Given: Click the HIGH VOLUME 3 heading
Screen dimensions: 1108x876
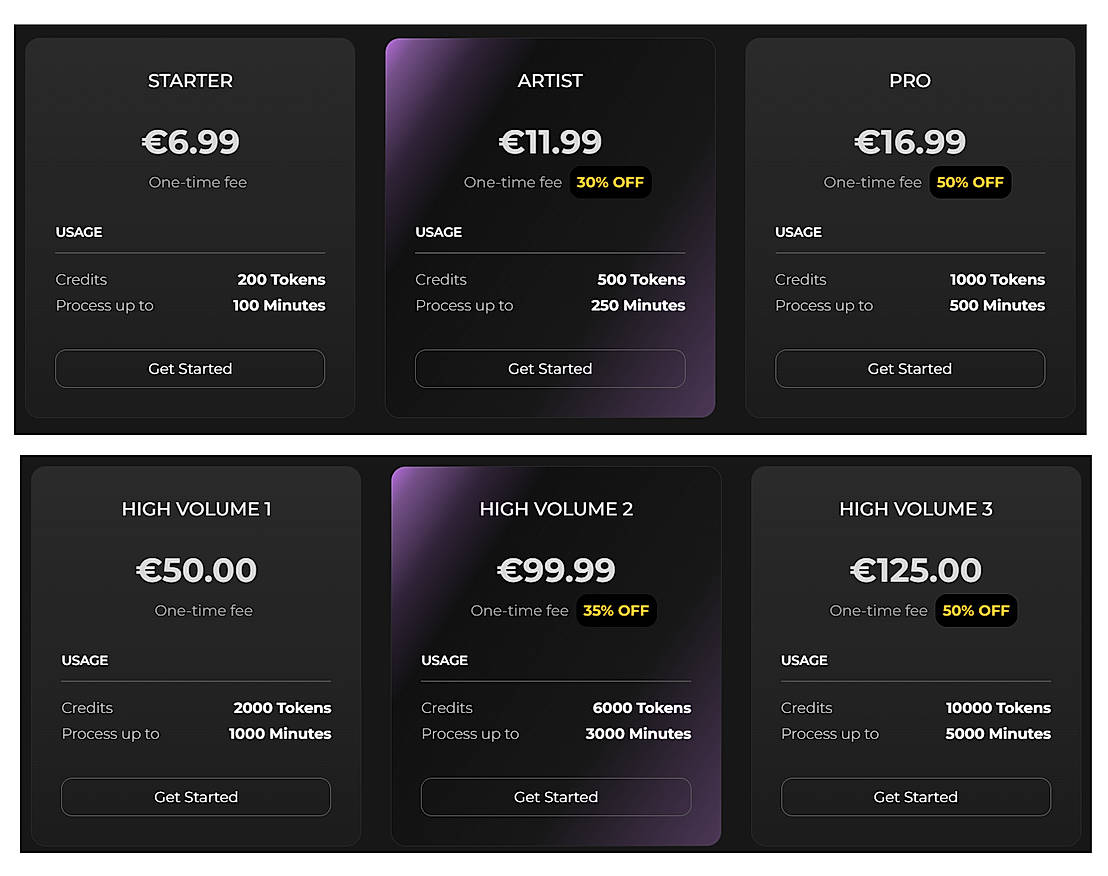Looking at the screenshot, I should 916,509.
